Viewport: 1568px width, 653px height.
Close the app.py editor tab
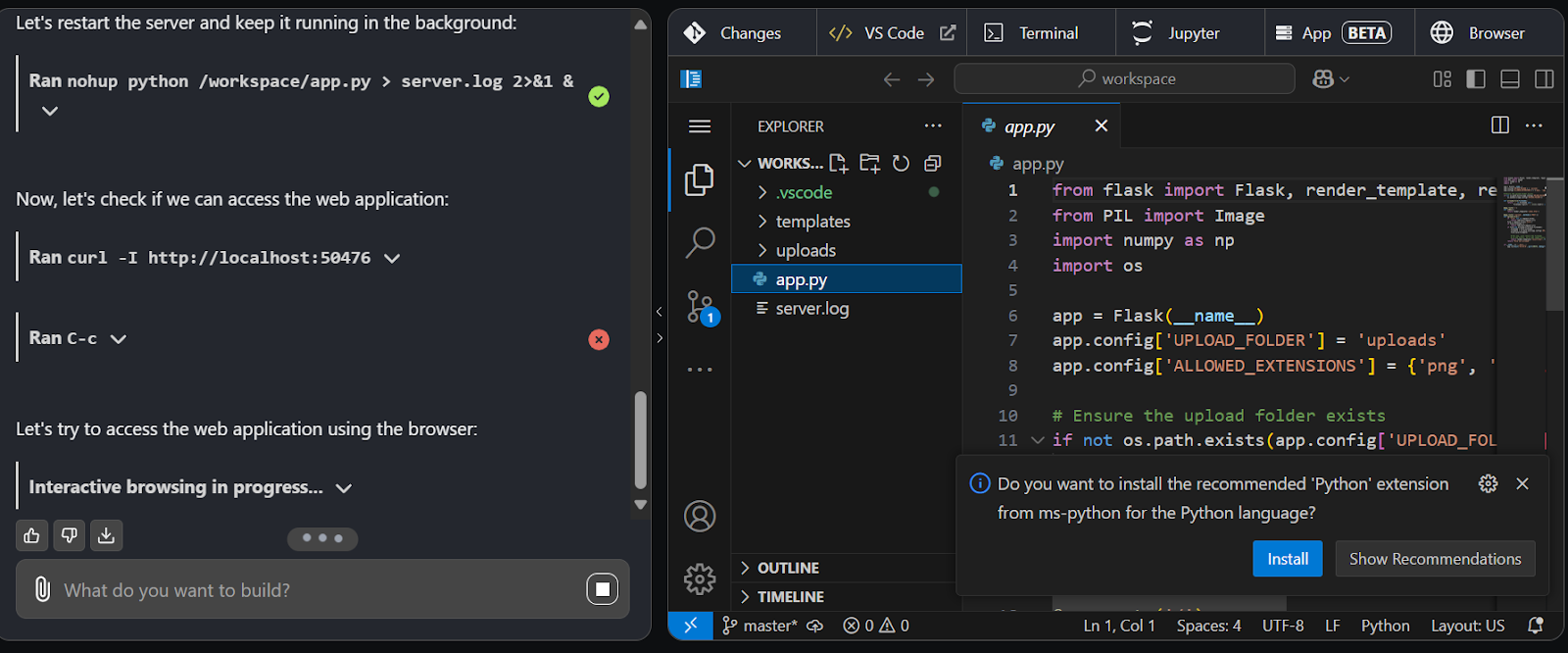tap(1102, 126)
